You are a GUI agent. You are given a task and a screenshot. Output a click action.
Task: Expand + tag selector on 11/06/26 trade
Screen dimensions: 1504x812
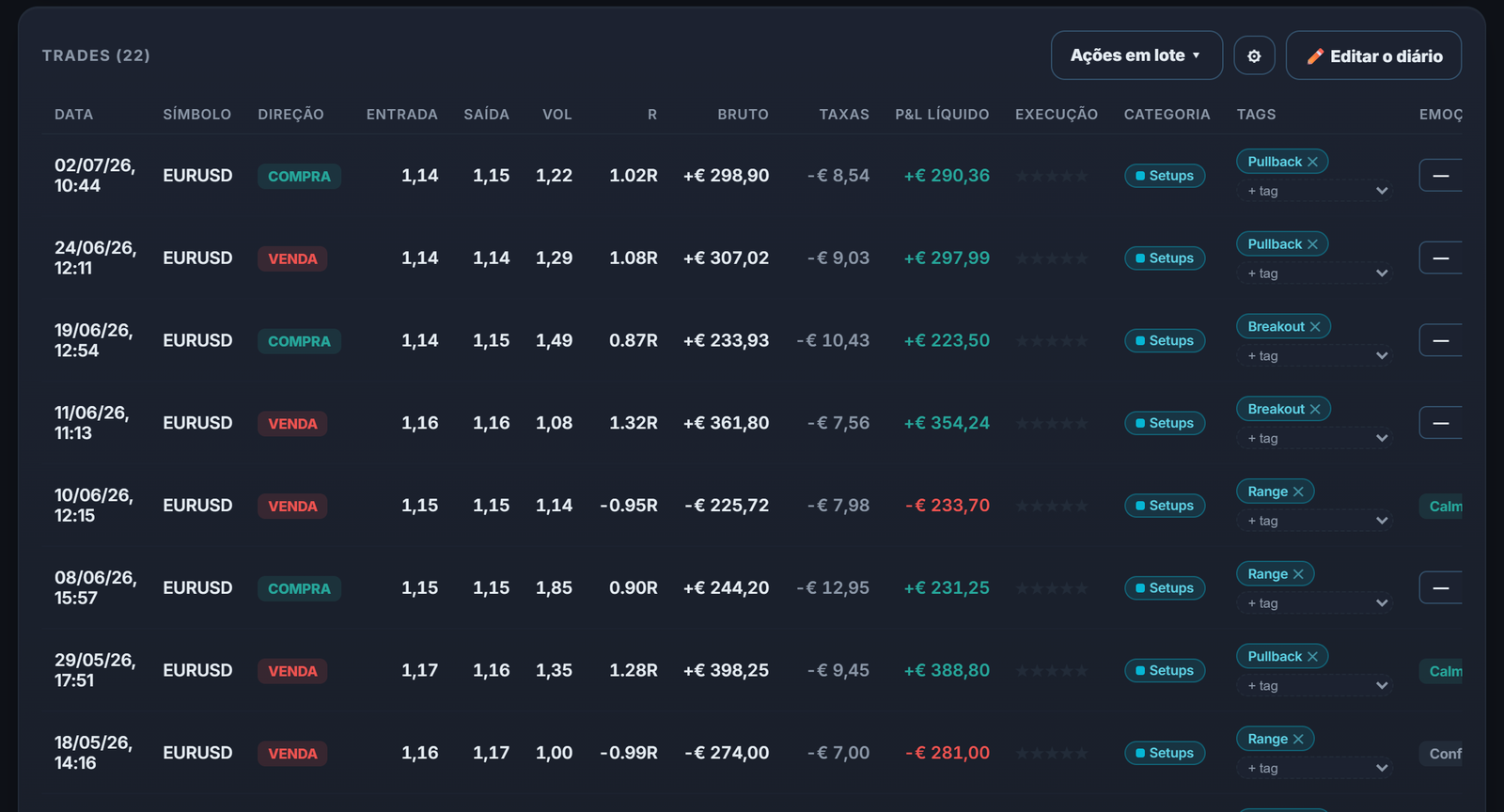tap(1314, 438)
